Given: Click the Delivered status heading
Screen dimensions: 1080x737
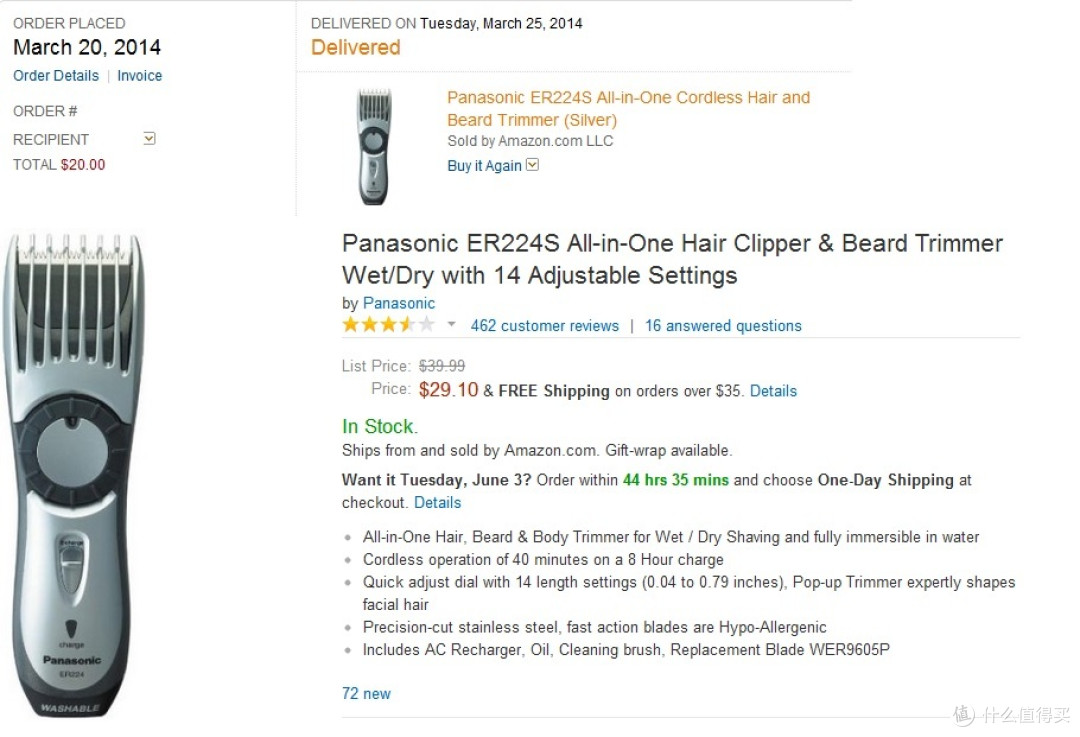Looking at the screenshot, I should click(x=355, y=48).
